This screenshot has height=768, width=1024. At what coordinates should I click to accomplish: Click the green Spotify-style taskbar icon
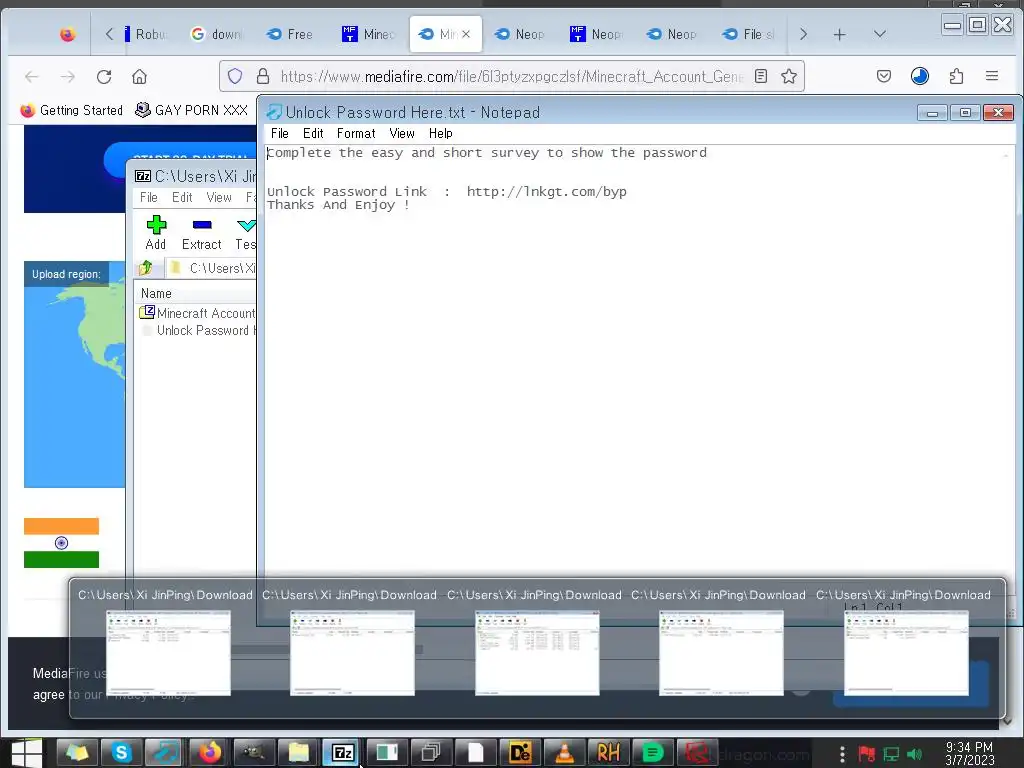click(652, 753)
